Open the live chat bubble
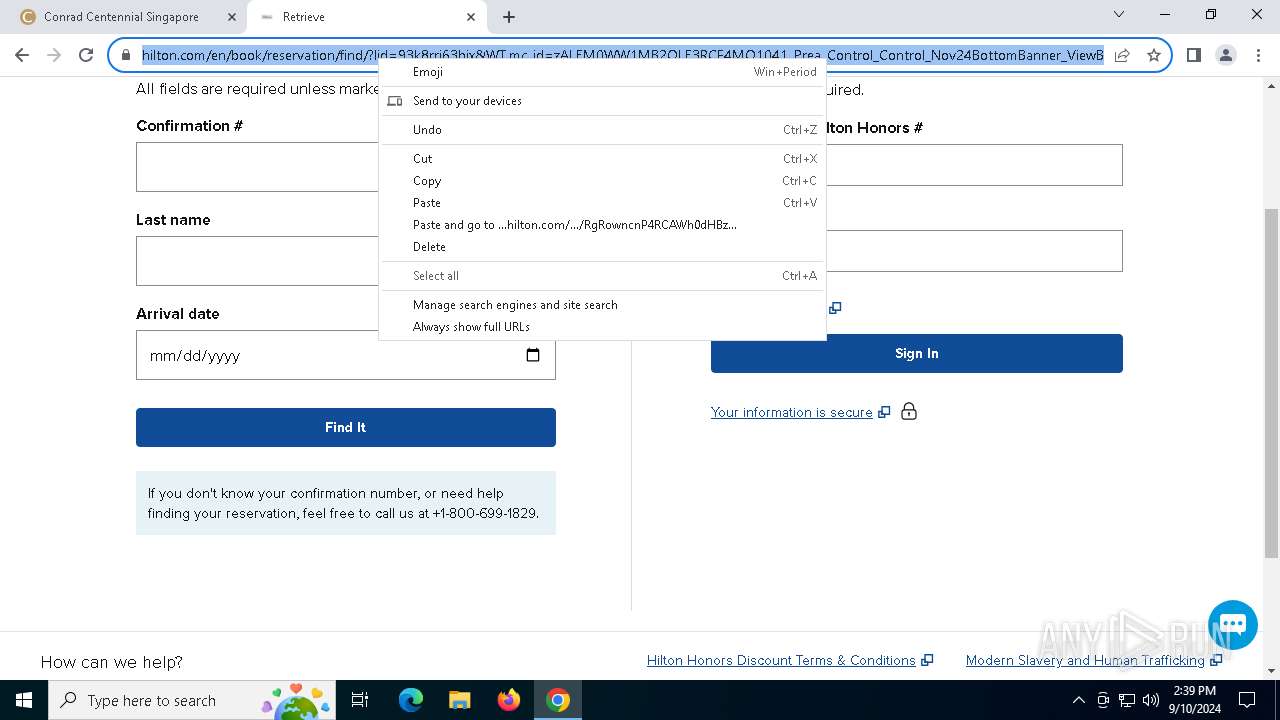 [x=1232, y=625]
